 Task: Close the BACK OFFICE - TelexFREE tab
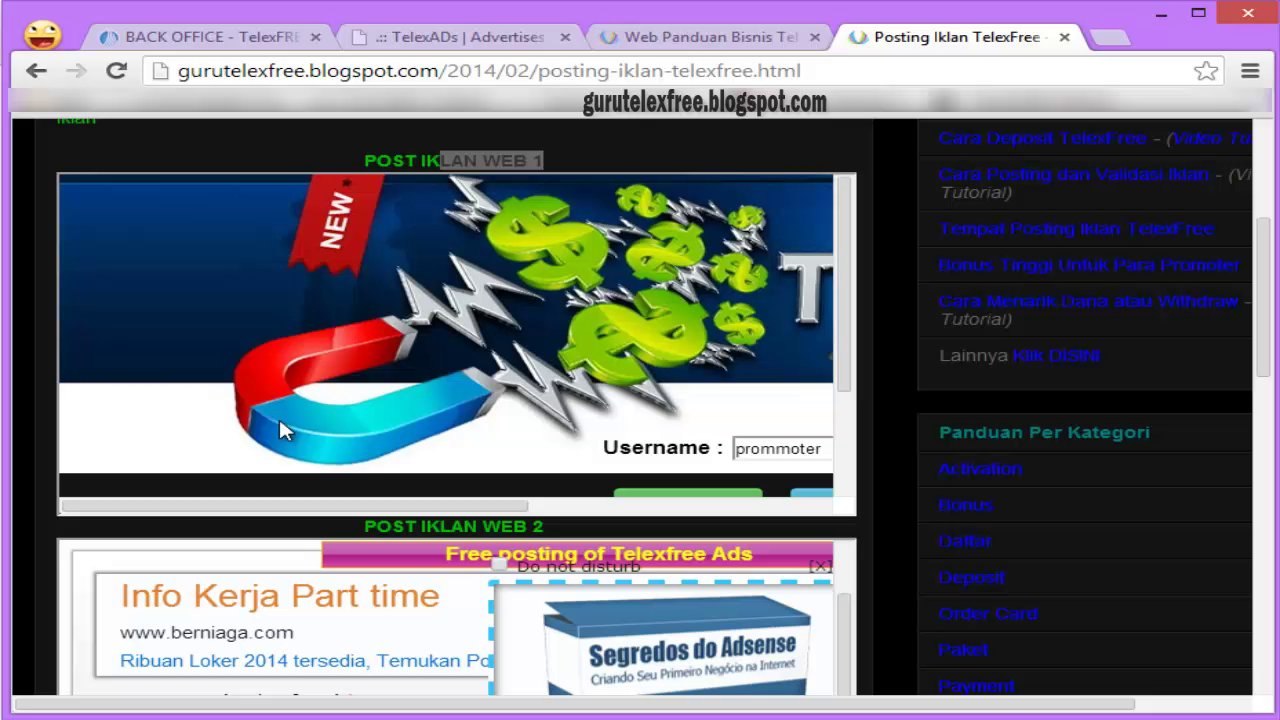316,37
